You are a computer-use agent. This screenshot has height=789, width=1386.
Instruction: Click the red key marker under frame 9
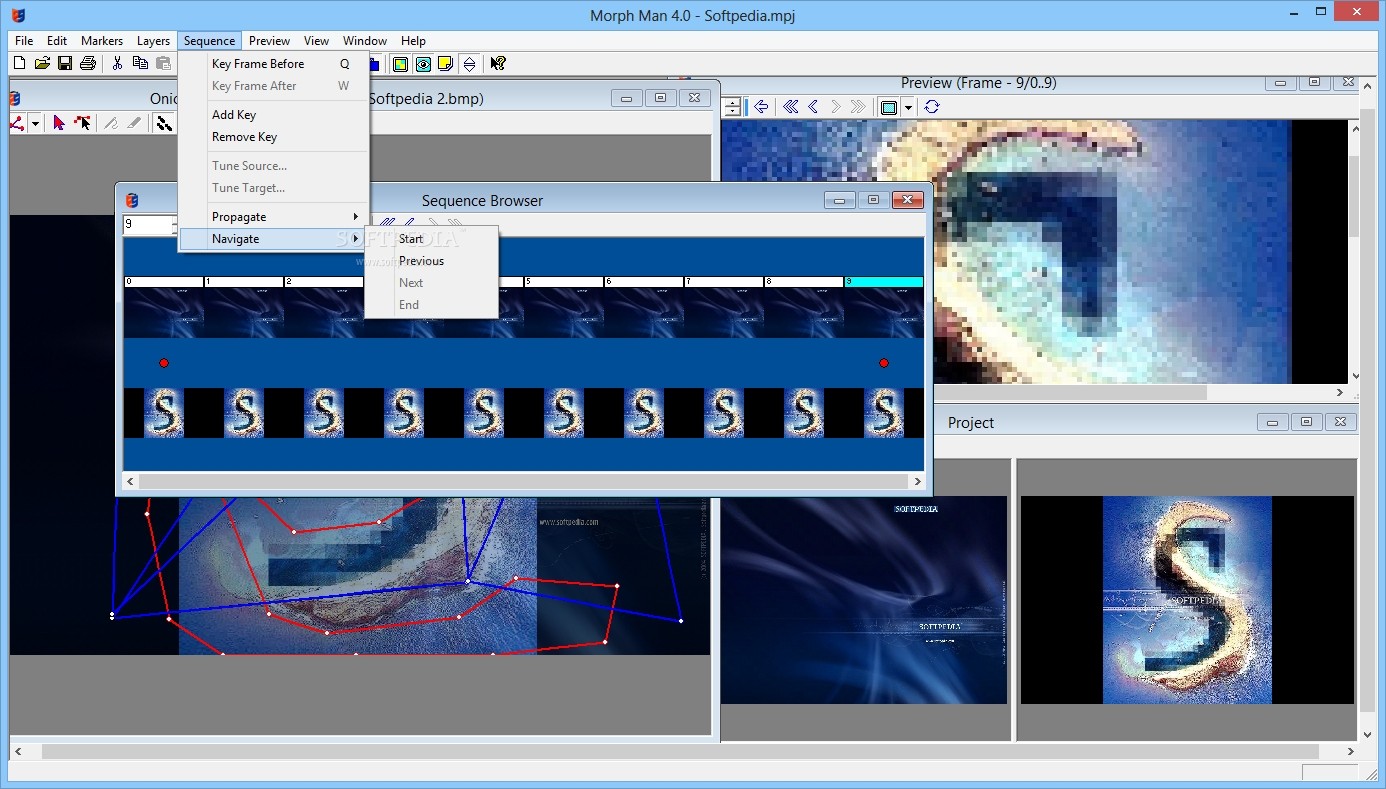coord(884,363)
